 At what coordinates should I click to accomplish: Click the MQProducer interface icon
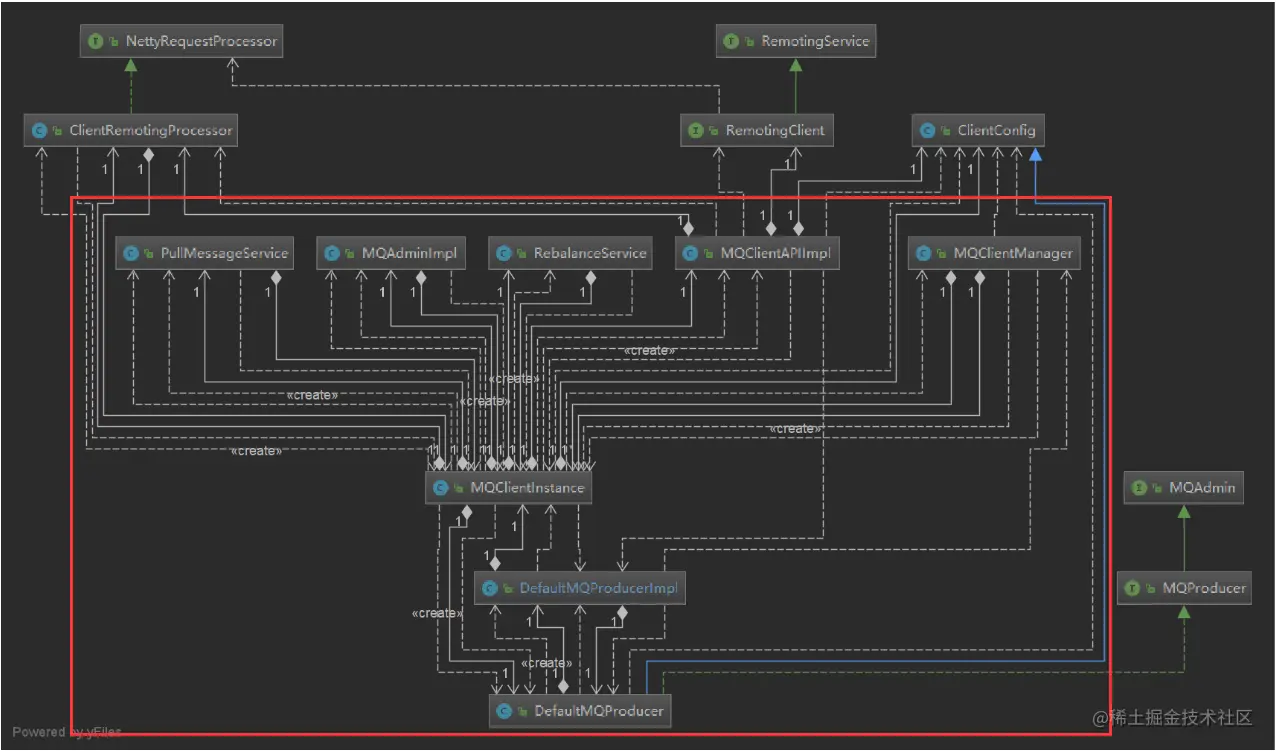[x=1132, y=588]
